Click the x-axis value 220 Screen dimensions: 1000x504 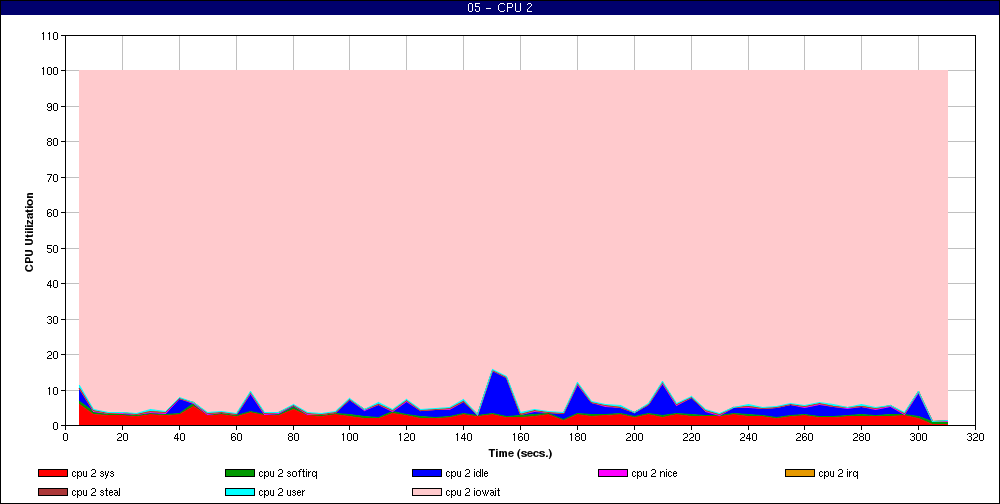(691, 437)
